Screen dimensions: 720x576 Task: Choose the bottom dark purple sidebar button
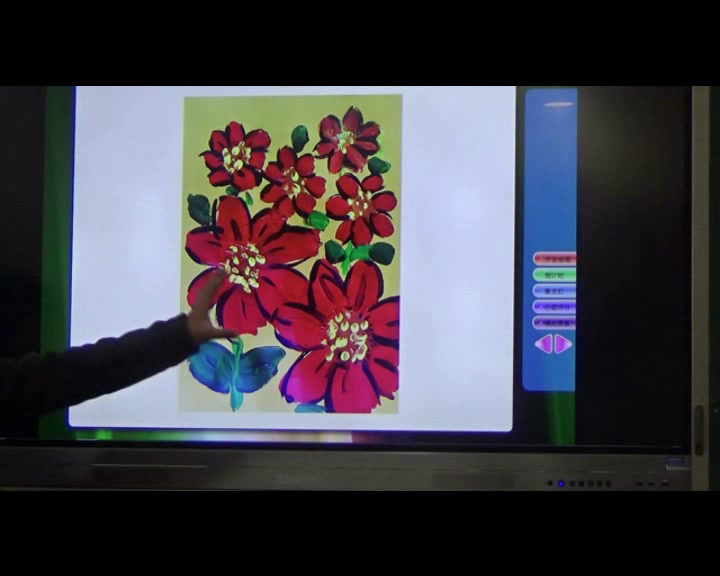pos(555,323)
